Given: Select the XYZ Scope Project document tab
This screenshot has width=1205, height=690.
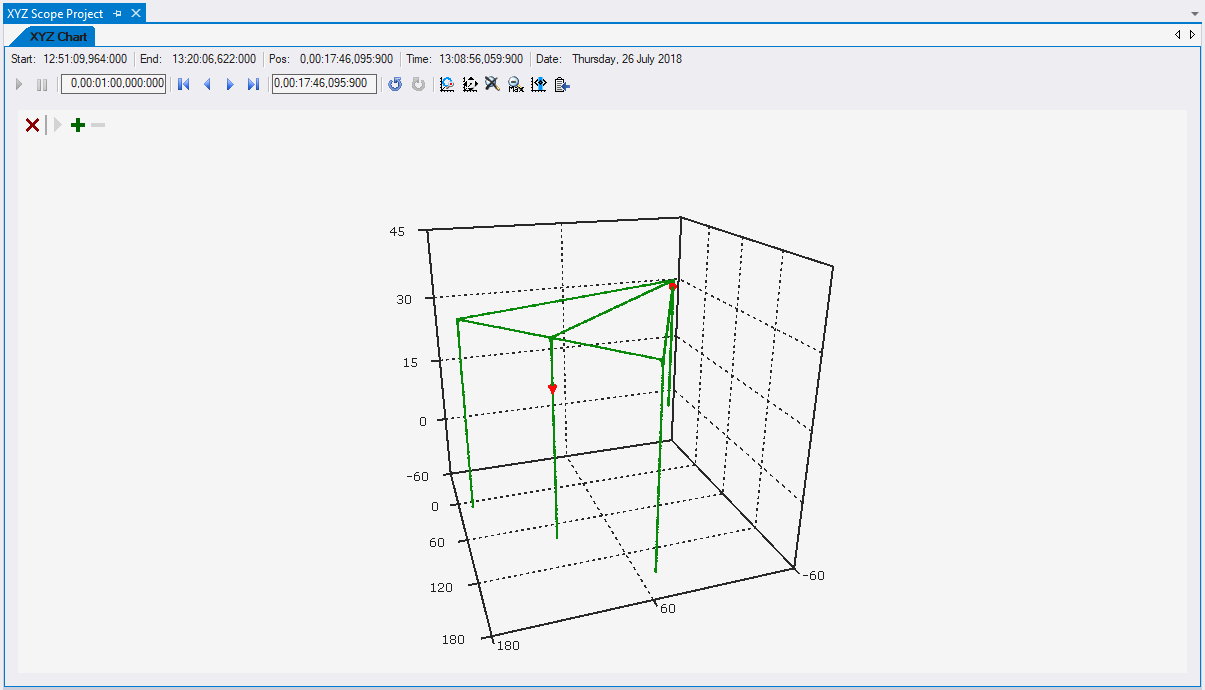Looking at the screenshot, I should click(55, 14).
